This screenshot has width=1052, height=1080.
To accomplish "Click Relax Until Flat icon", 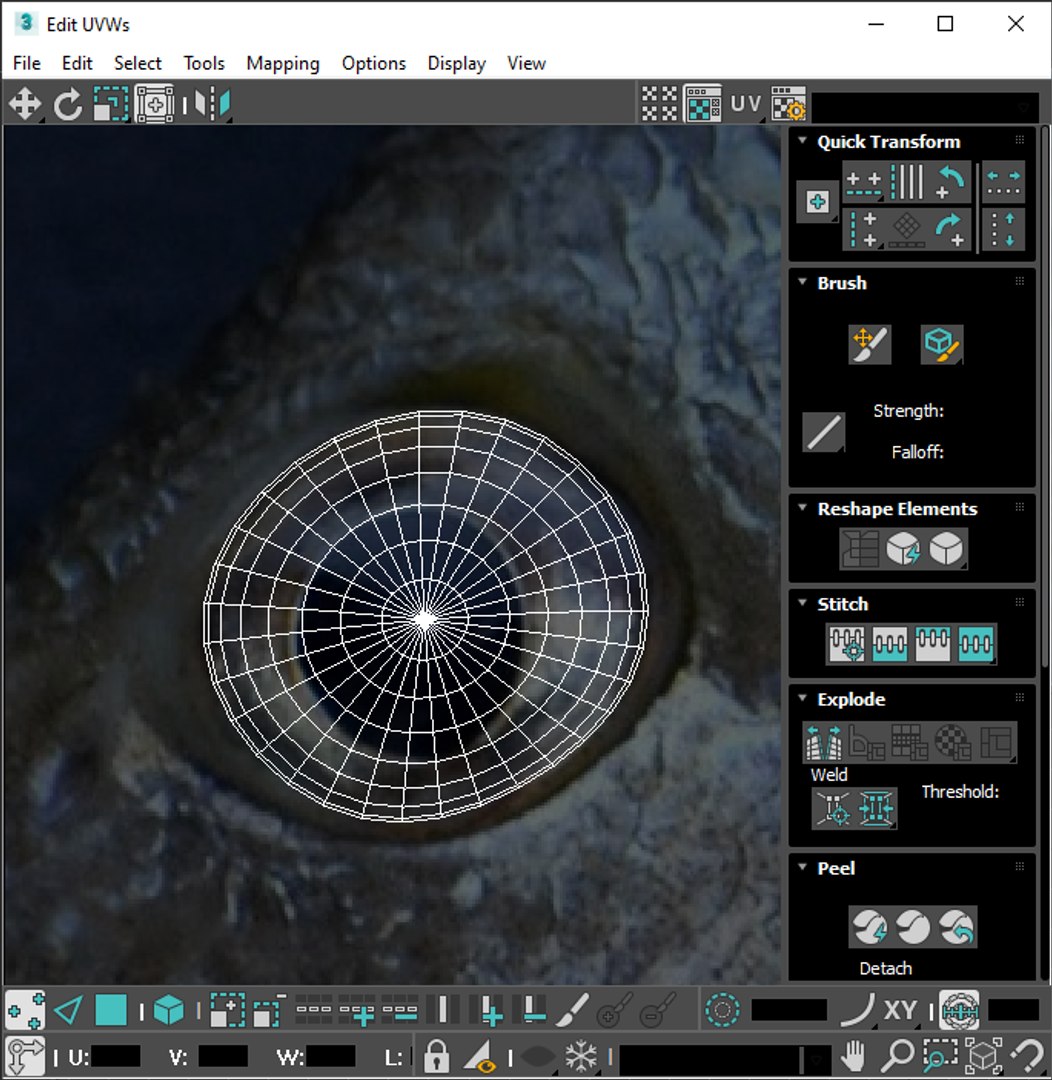I will pyautogui.click(x=903, y=549).
